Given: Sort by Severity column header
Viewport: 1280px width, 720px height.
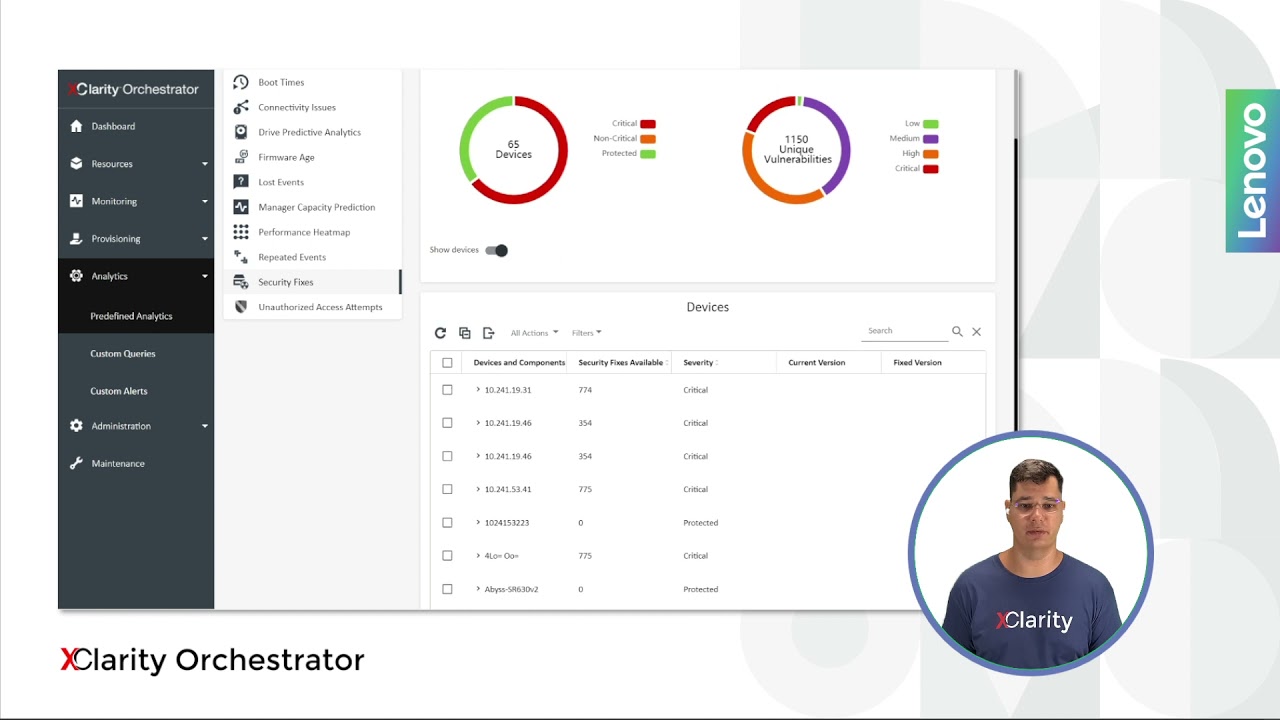Looking at the screenshot, I should click(700, 363).
